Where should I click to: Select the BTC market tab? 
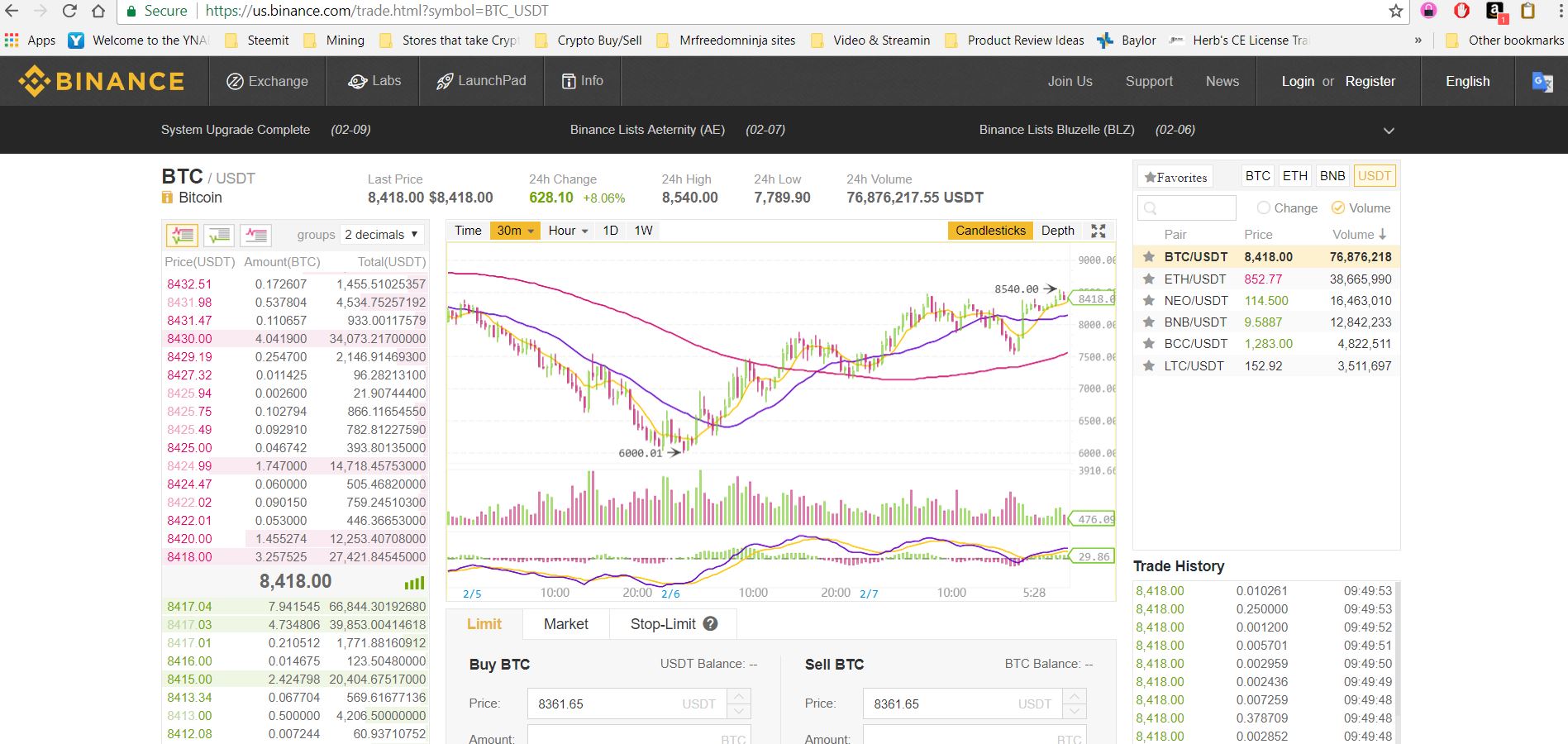[x=1257, y=175]
